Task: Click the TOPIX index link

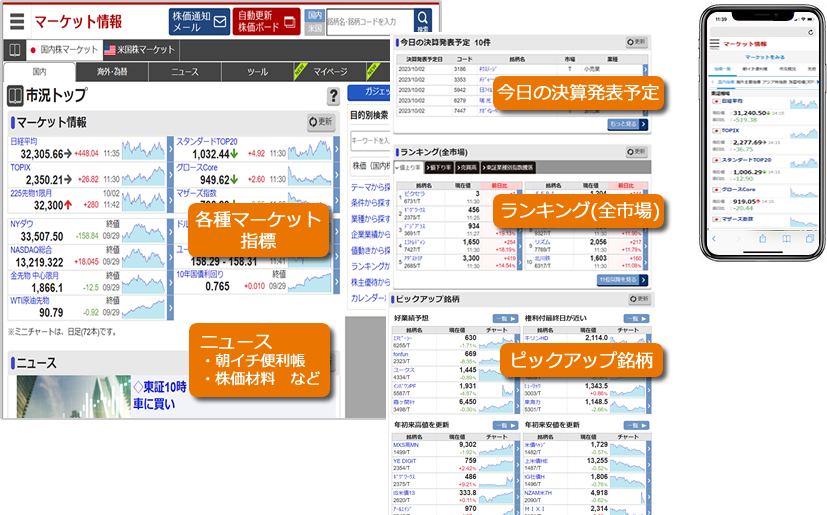Action: [21, 167]
